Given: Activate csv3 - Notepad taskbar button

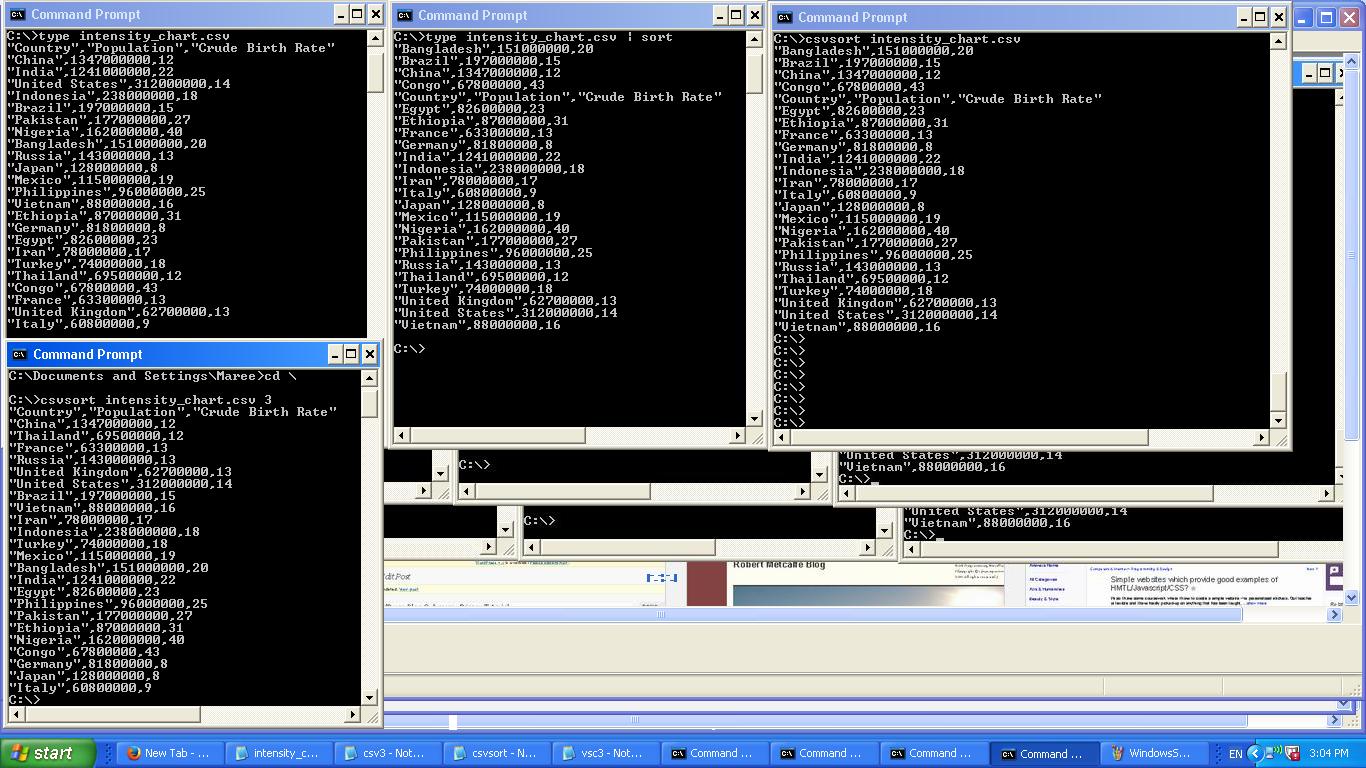Looking at the screenshot, I should tap(386, 753).
